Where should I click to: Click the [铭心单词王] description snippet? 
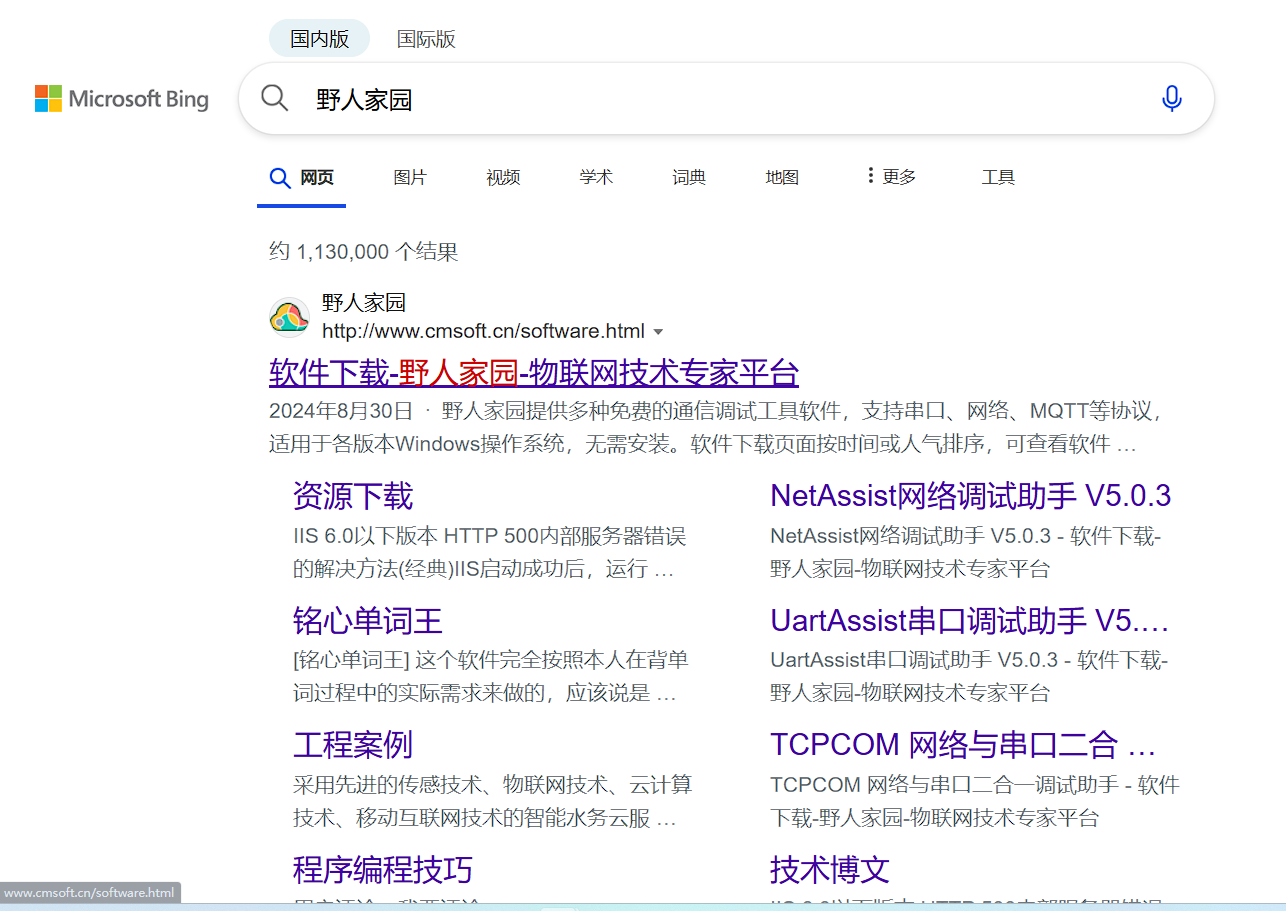(490, 677)
